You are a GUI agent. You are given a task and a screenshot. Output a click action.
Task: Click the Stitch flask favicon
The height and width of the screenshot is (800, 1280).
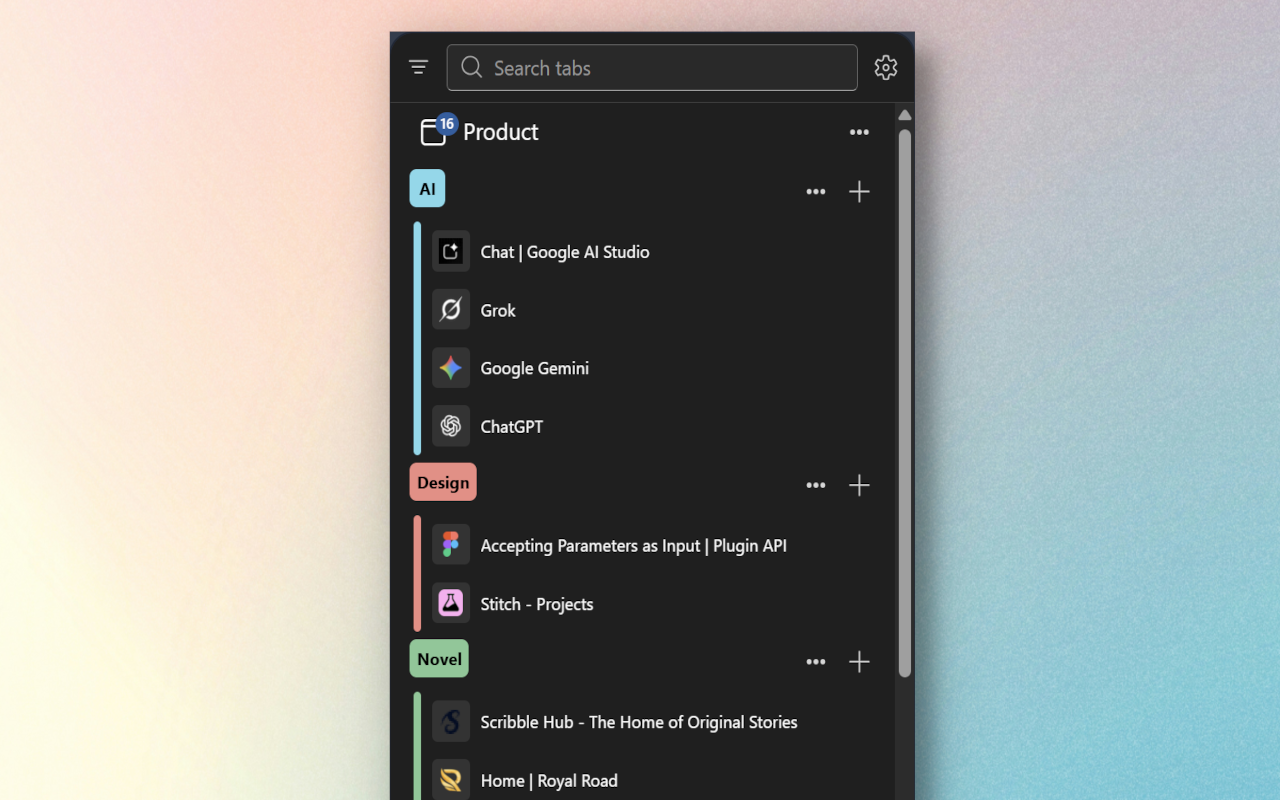click(x=451, y=603)
